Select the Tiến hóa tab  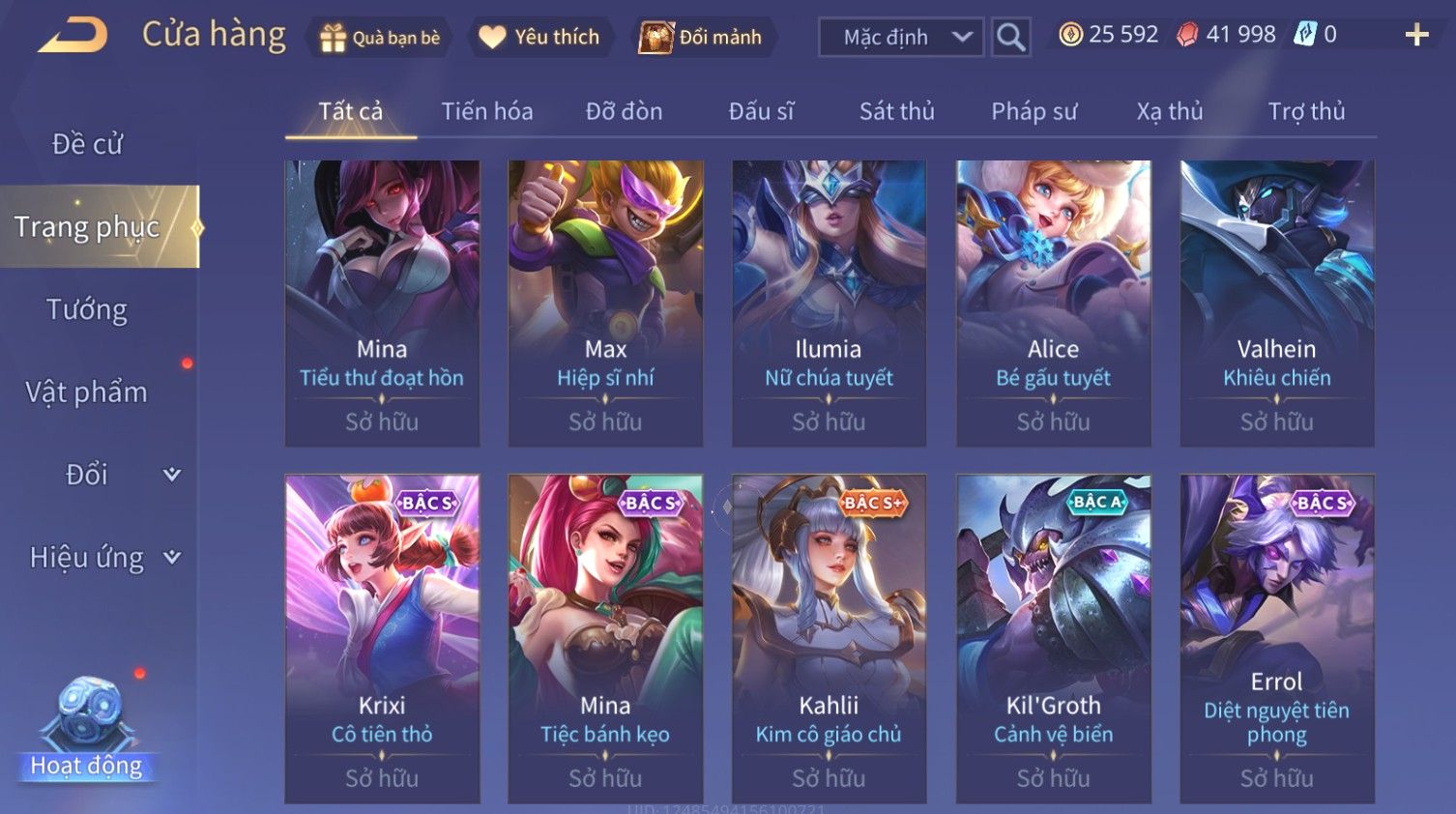[487, 111]
